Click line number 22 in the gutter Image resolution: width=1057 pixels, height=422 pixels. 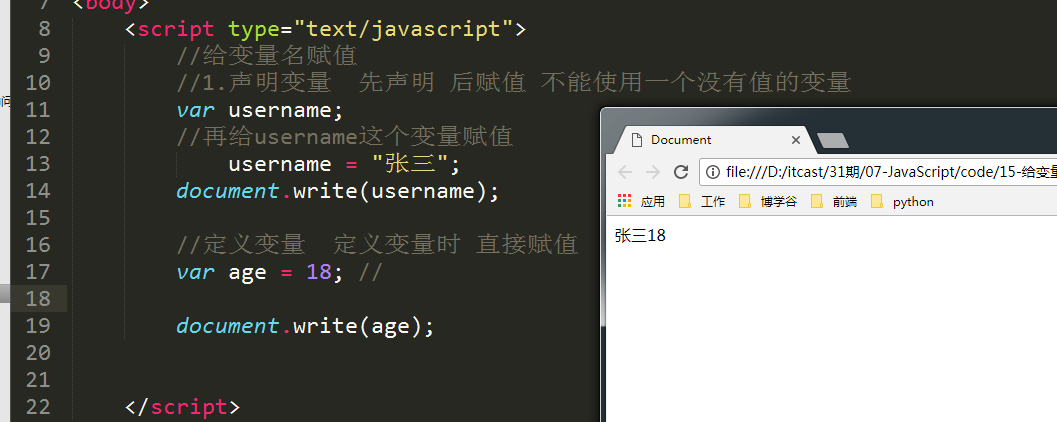(38, 406)
